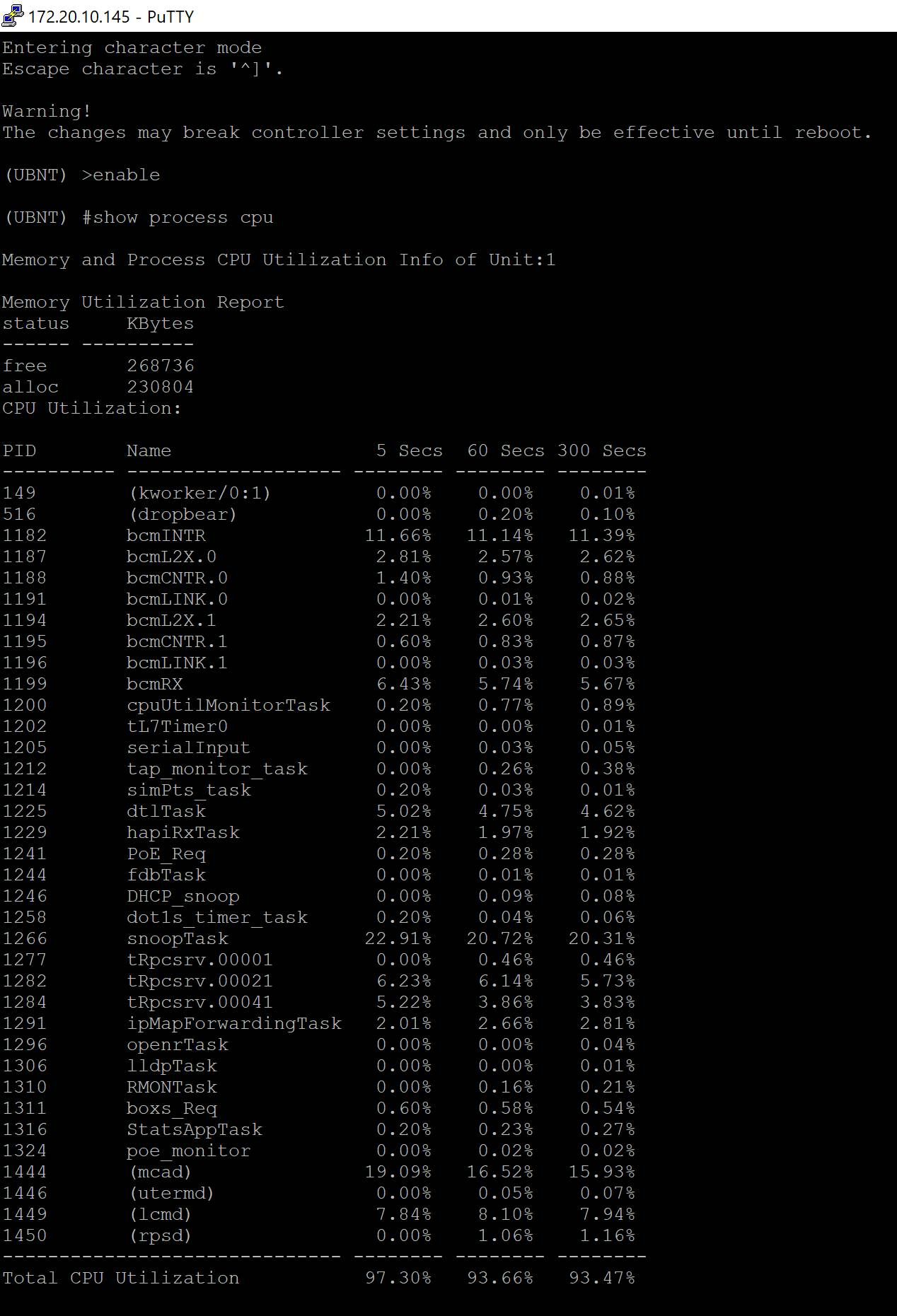Click the 172.20.10.145 - PuTTY window title
Viewport: 897px width, 1316px height.
click(x=111, y=16)
